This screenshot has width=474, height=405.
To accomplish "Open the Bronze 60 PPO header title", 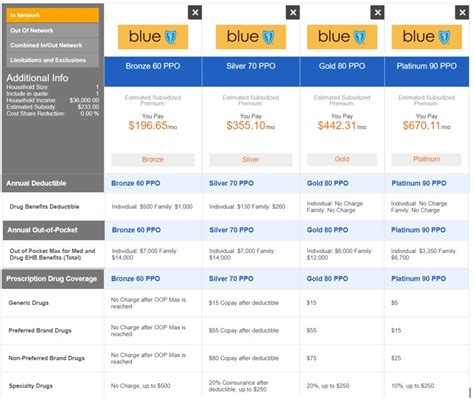I will (x=153, y=66).
